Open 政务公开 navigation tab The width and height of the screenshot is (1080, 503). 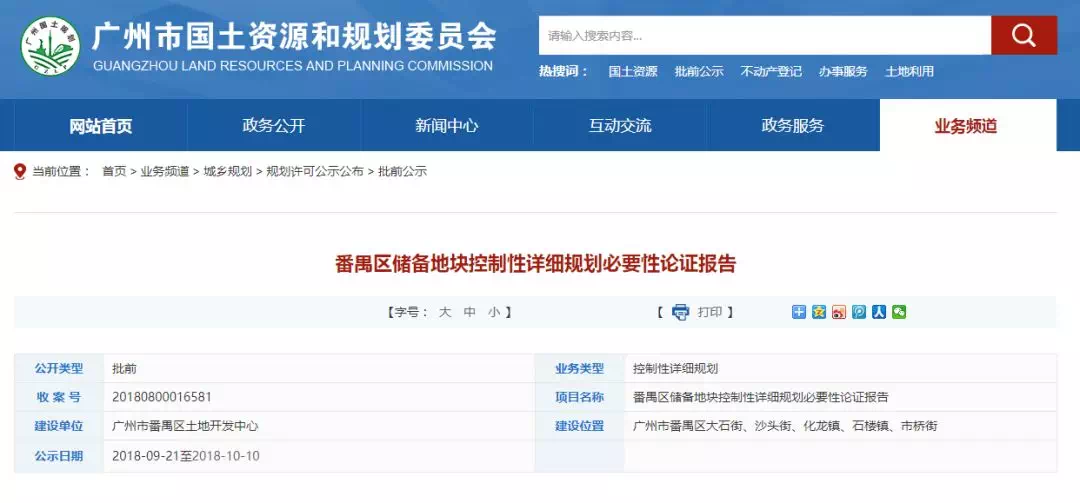[x=273, y=125]
